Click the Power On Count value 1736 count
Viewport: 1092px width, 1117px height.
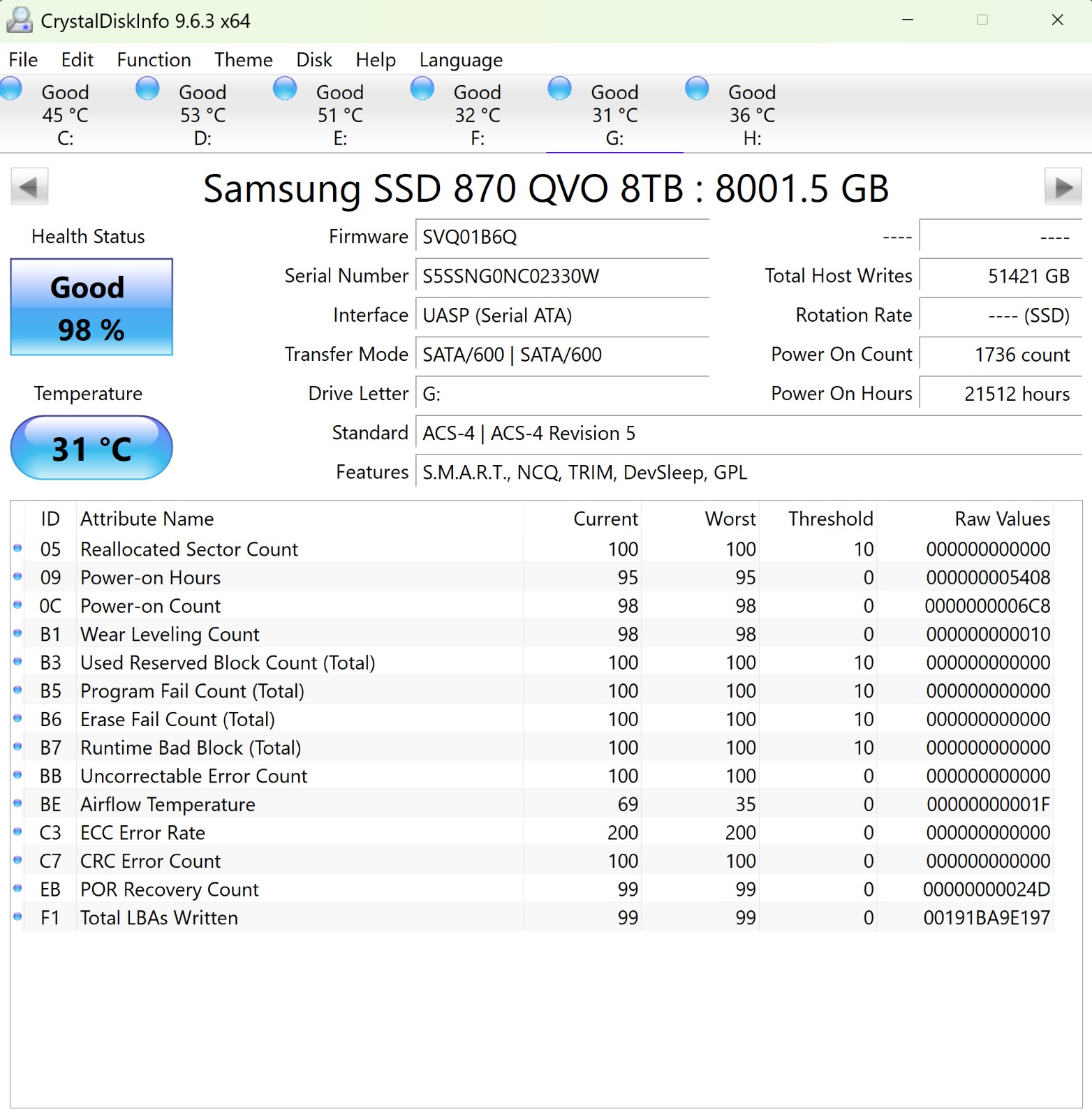(1001, 355)
